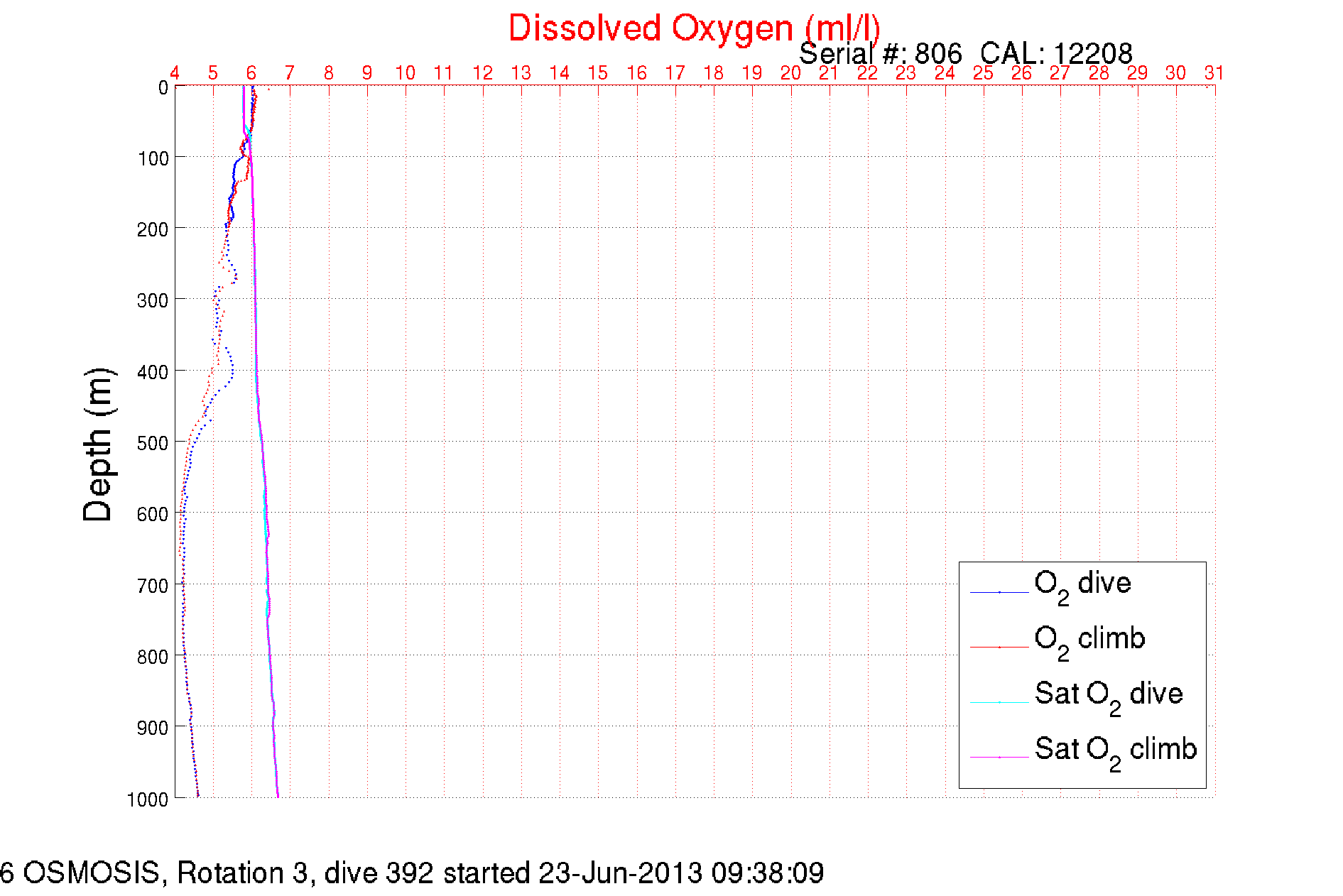1343x896 pixels.
Task: Click the blue line sample for O2 dive
Action: tap(999, 592)
